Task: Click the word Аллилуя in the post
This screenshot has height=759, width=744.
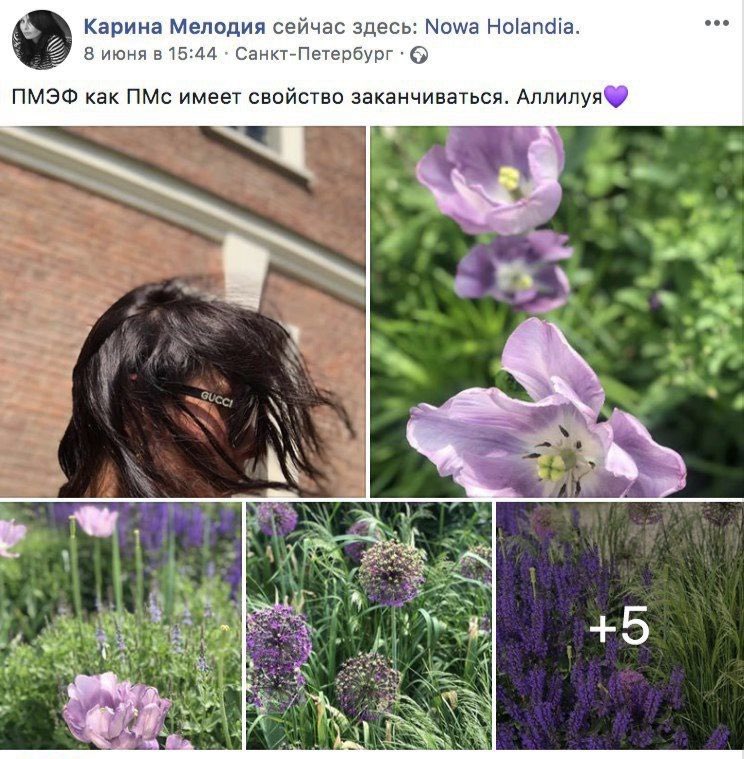Action: (x=559, y=97)
